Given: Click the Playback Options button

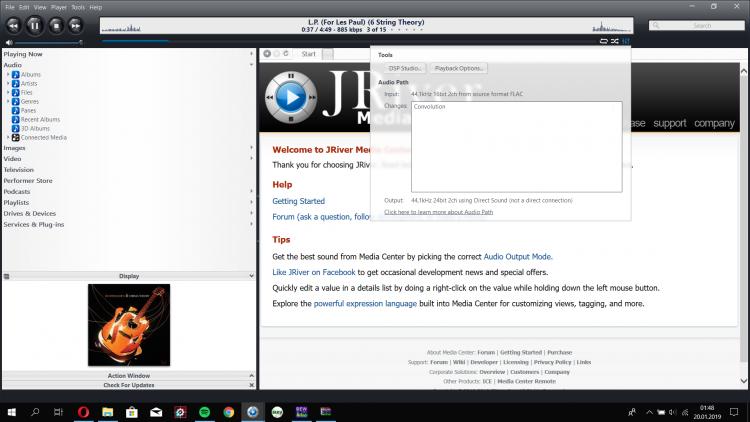Looking at the screenshot, I should 460,68.
